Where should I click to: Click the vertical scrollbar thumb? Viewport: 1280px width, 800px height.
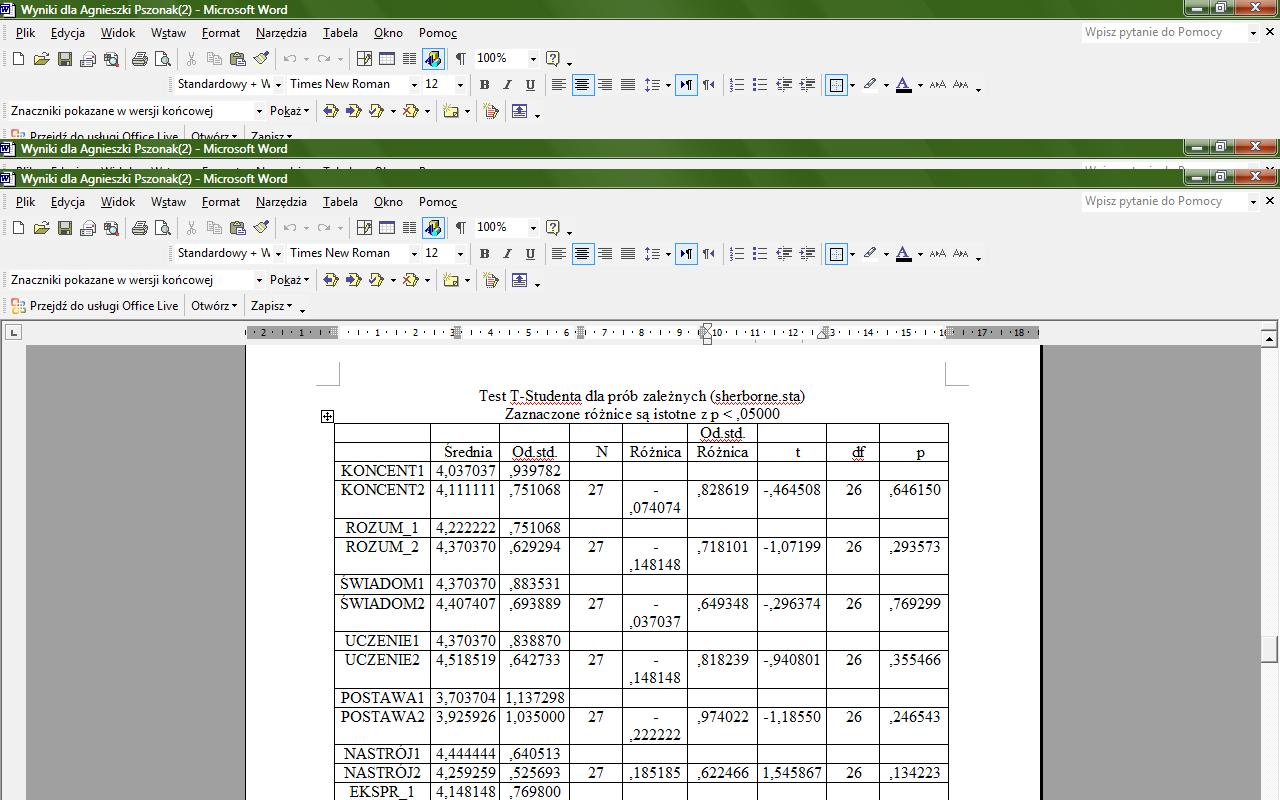coord(1269,648)
